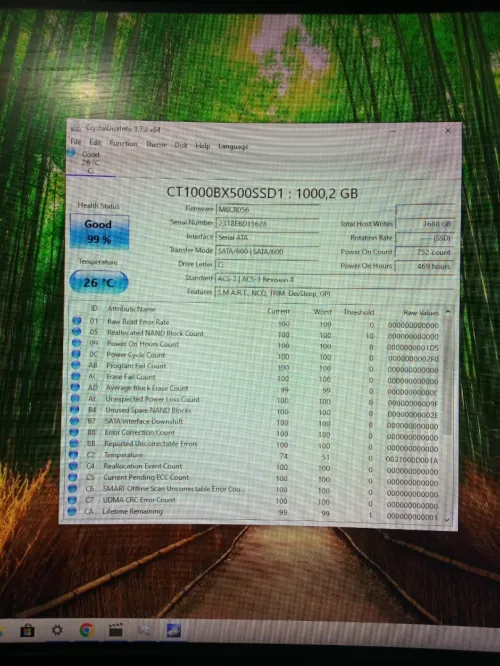Viewport: 500px width, 666px height.
Task: Click status icon for Power Cycle Count
Action: [x=76, y=354]
